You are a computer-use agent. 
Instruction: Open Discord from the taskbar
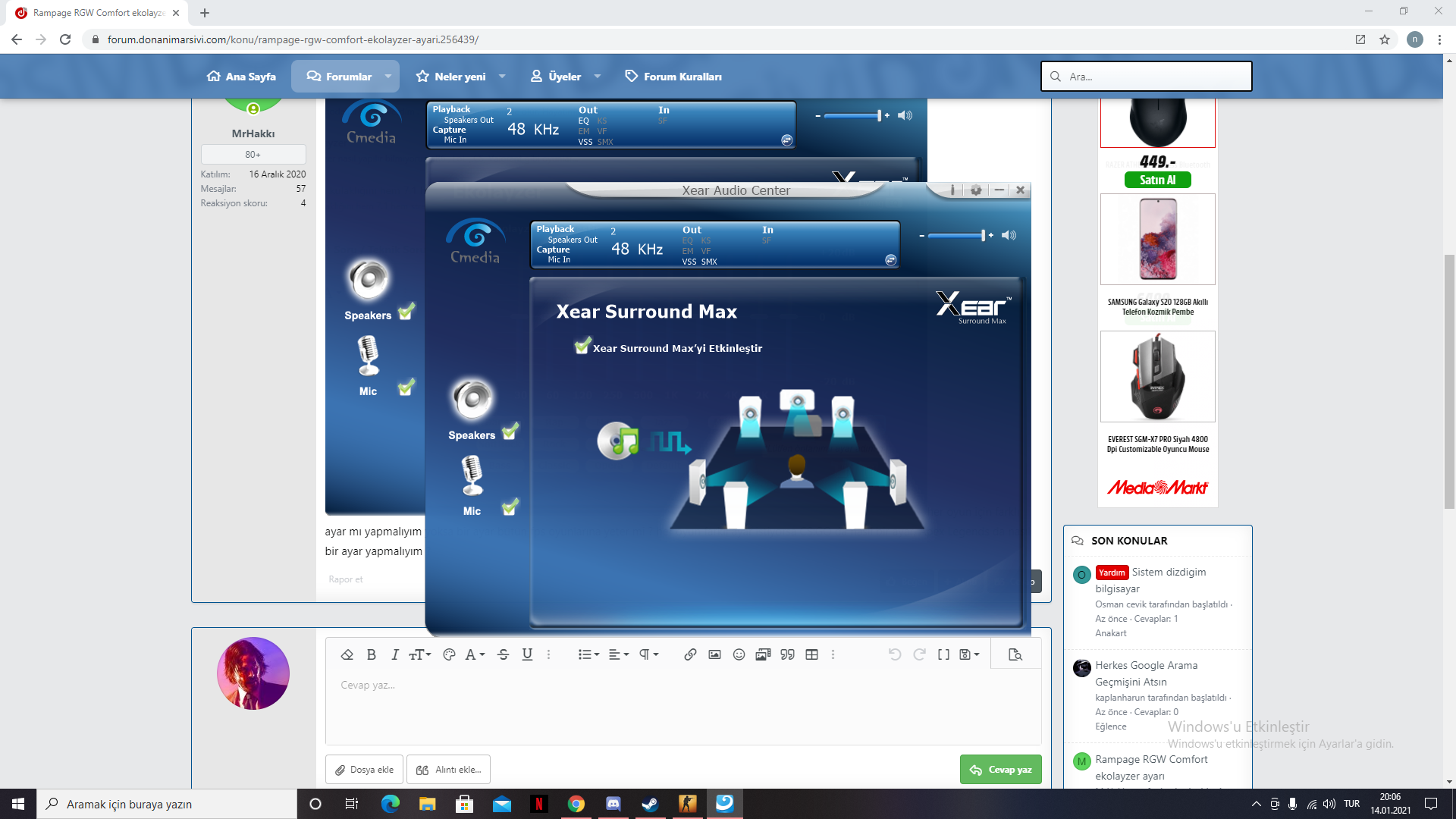point(613,804)
